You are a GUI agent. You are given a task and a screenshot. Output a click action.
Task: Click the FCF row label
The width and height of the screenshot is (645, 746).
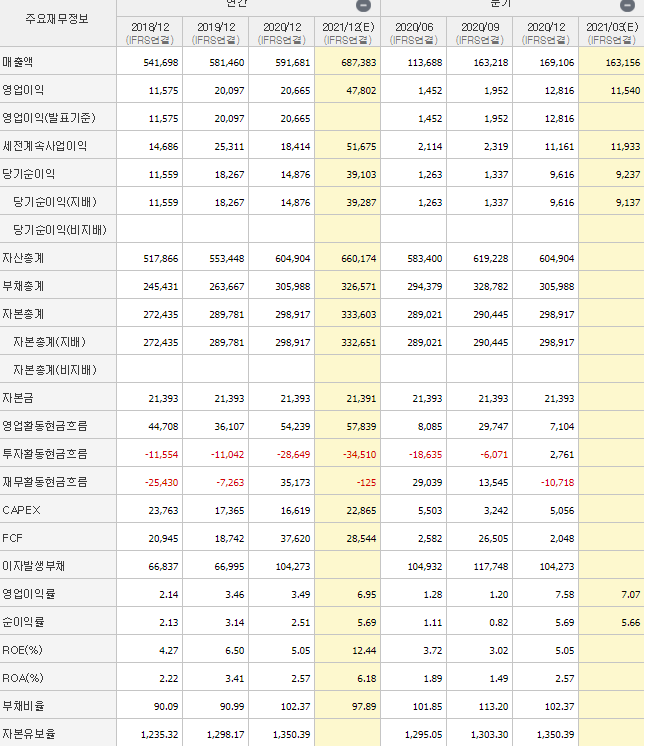coord(12,538)
